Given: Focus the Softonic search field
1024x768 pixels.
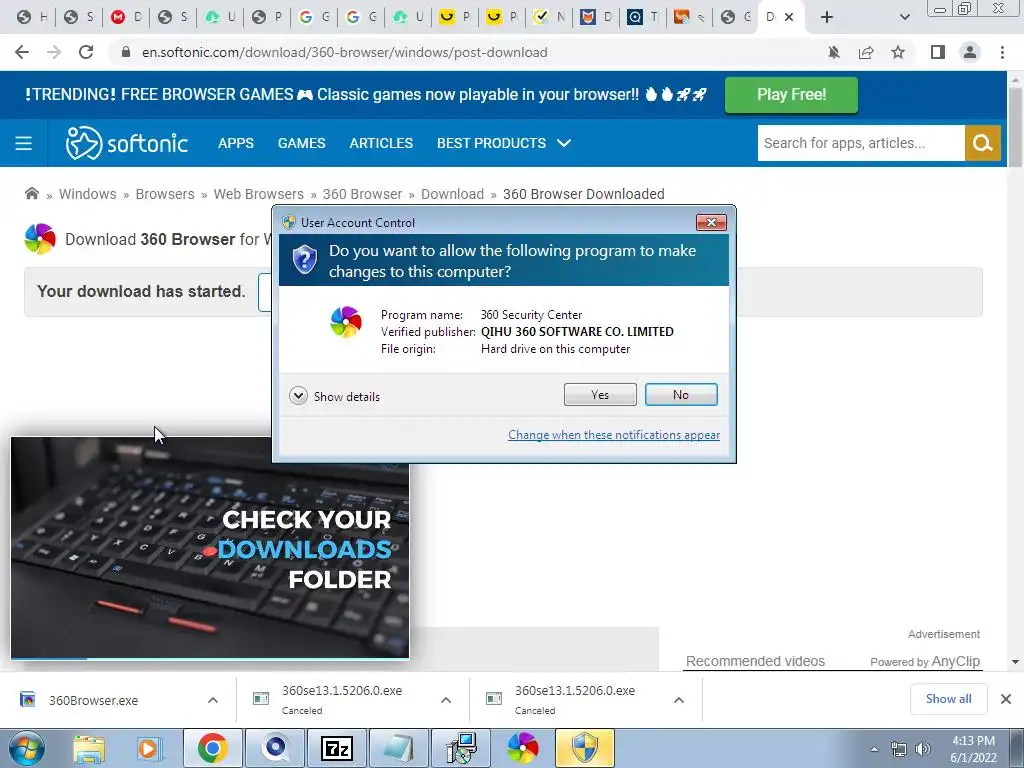Looking at the screenshot, I should (861, 143).
